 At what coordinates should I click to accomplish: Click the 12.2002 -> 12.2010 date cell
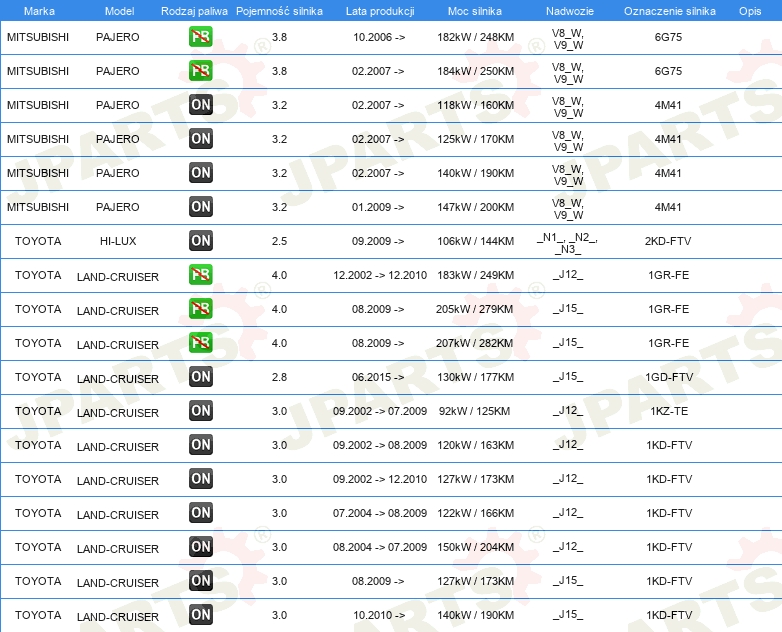tap(380, 275)
